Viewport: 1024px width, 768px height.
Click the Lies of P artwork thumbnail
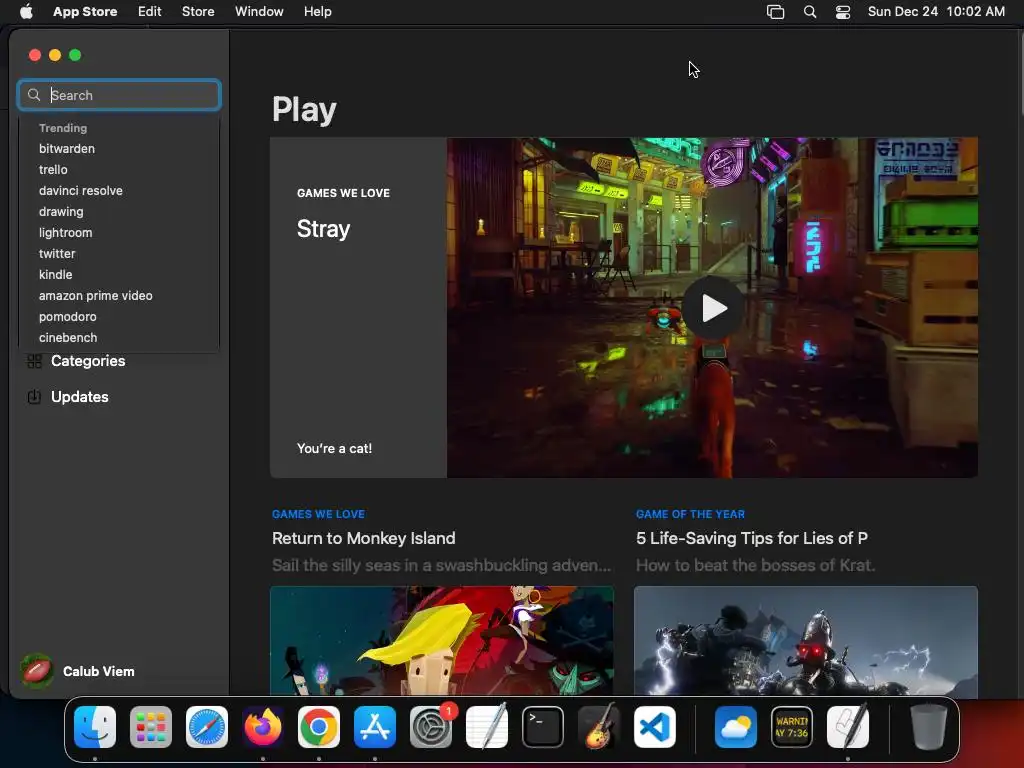(x=806, y=641)
